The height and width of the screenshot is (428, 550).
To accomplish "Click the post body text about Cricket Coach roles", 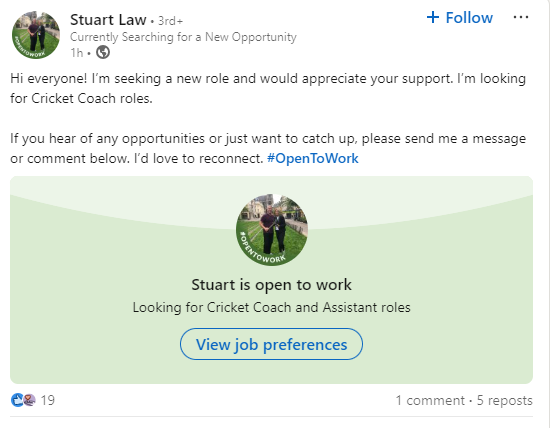I will 268,88.
